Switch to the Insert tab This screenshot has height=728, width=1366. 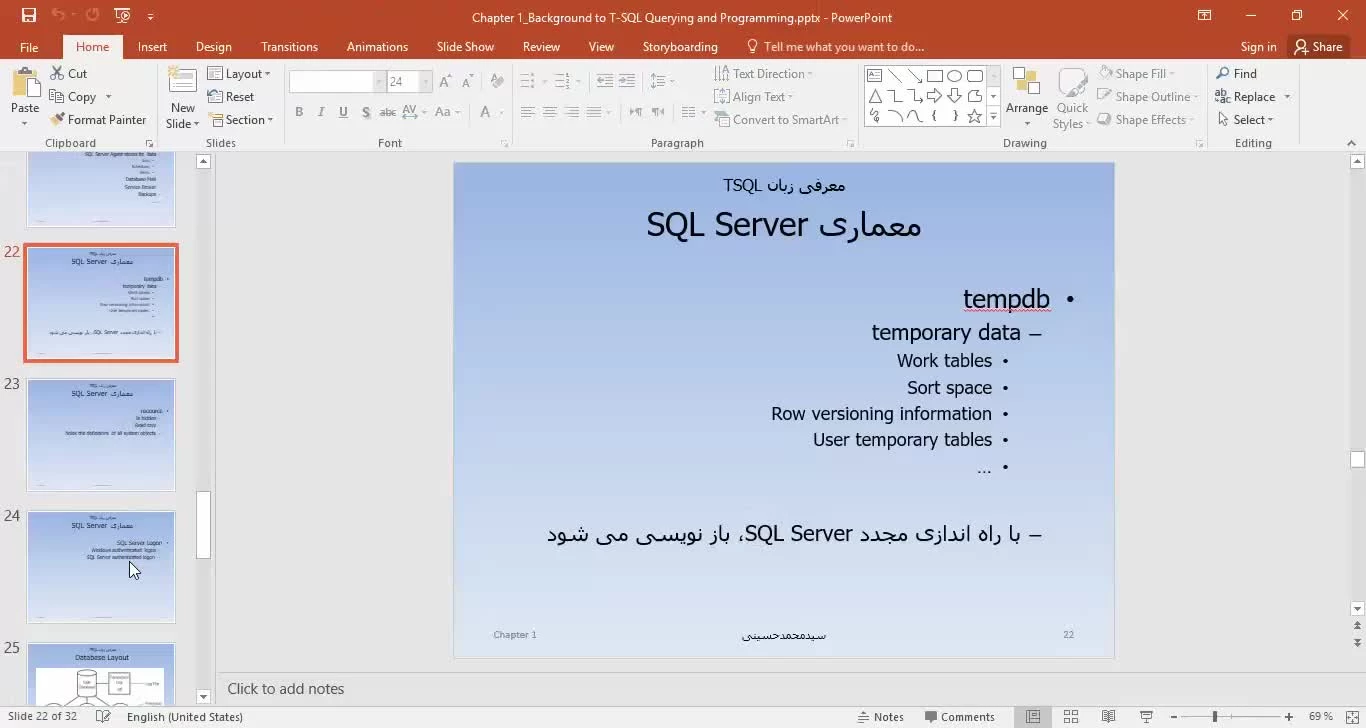click(x=152, y=47)
